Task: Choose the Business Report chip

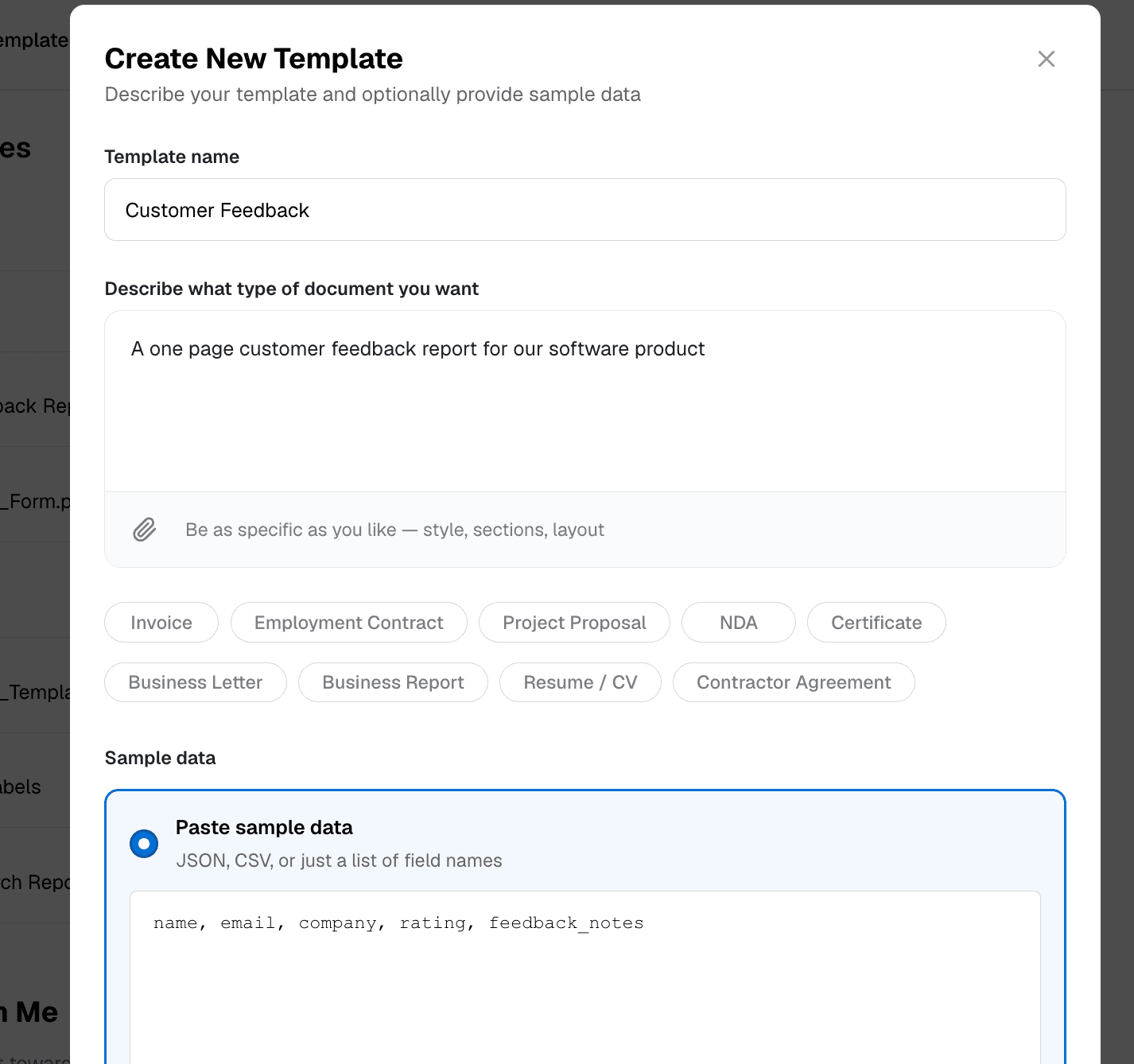Action: point(393,682)
